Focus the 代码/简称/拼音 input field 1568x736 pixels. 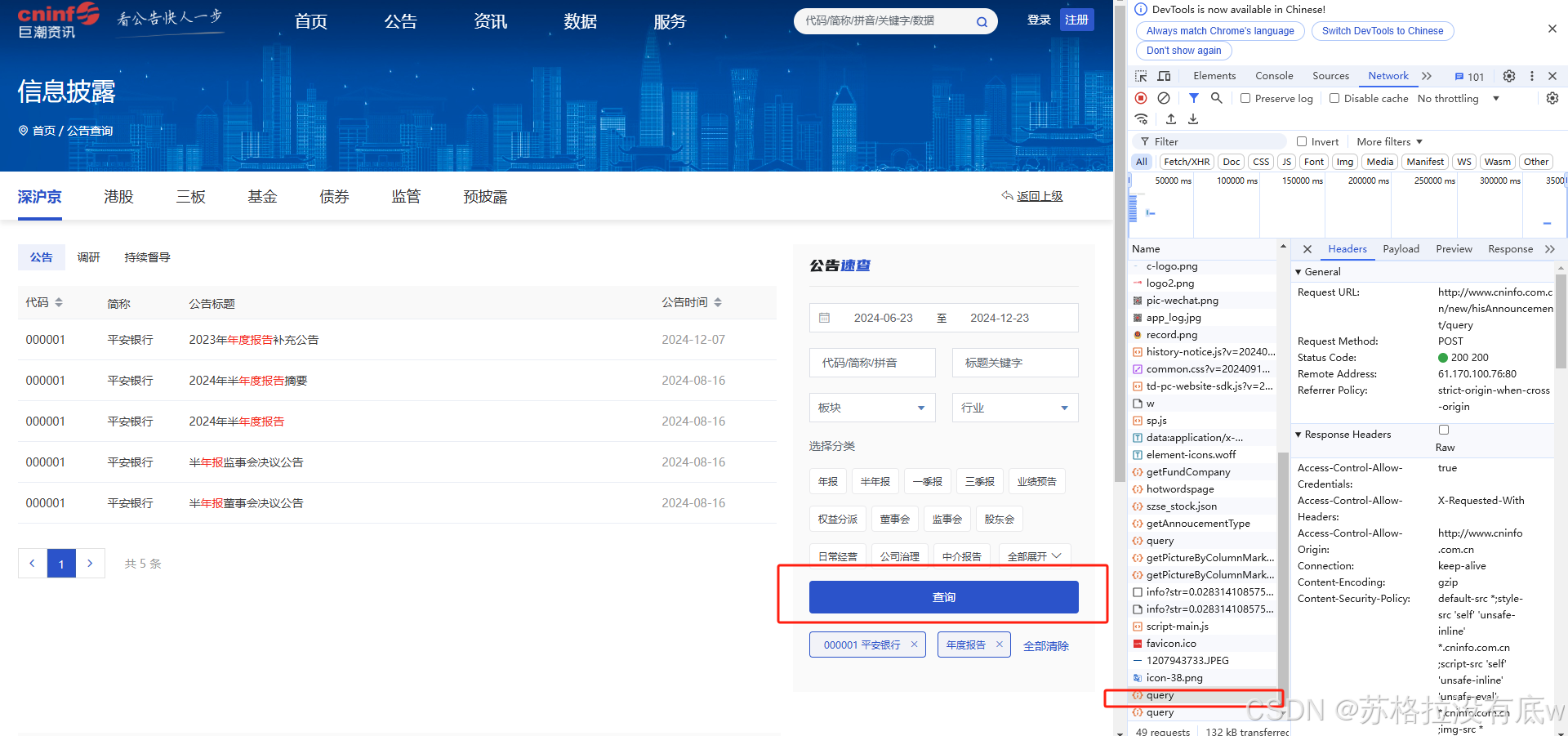click(x=872, y=363)
